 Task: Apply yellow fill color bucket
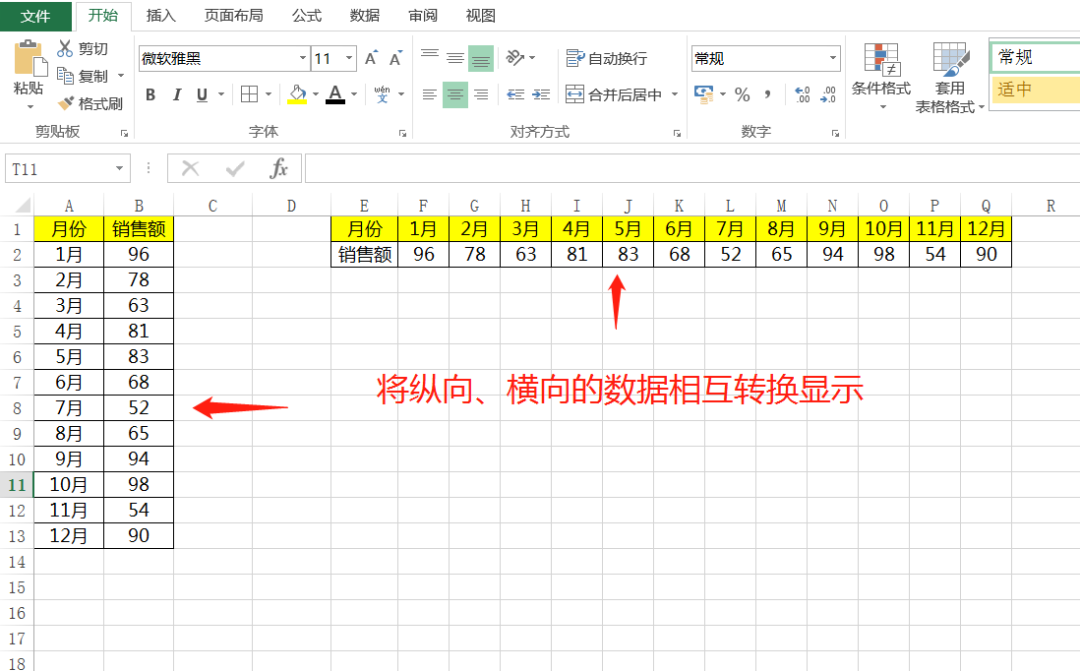297,94
